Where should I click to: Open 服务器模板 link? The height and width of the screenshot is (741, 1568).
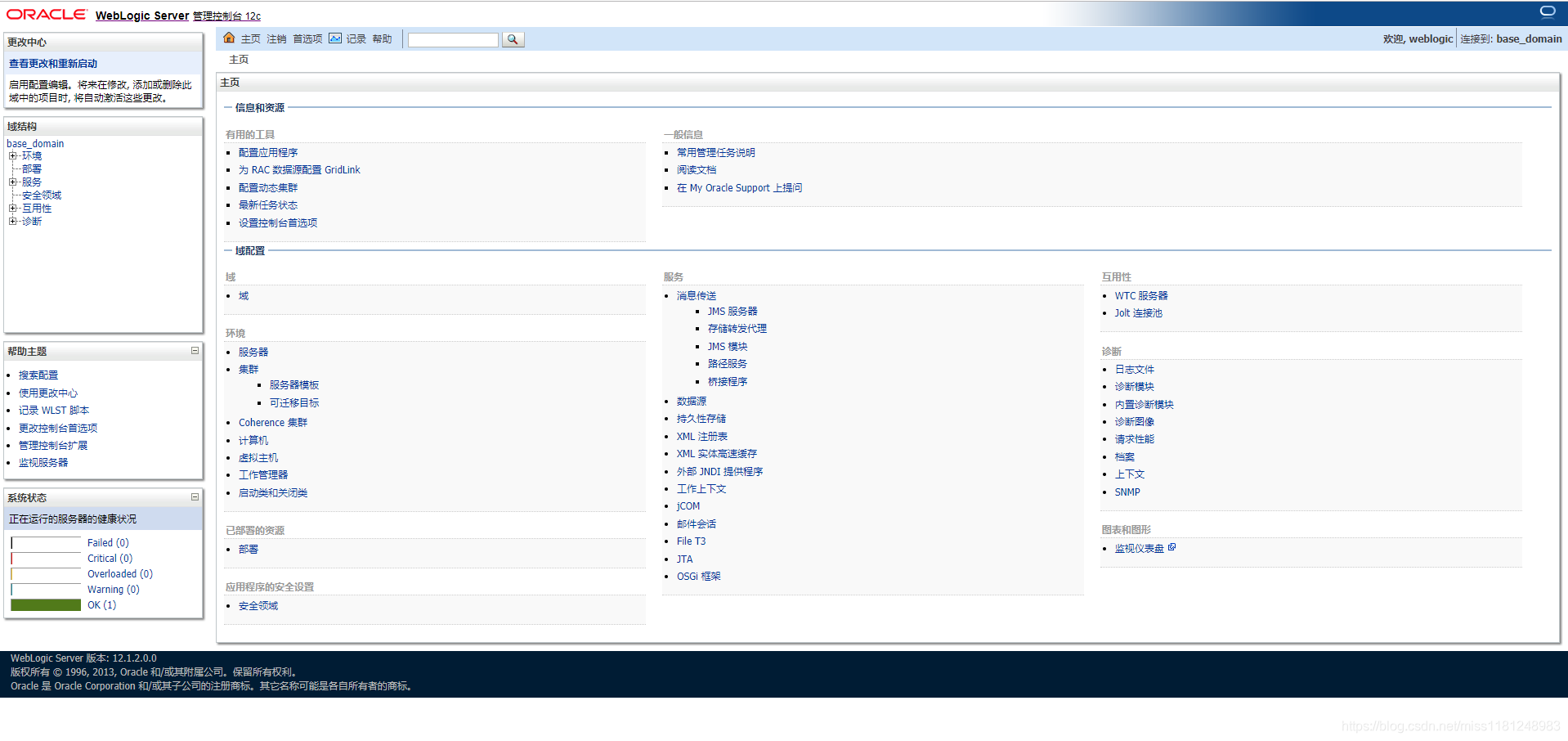coord(294,385)
